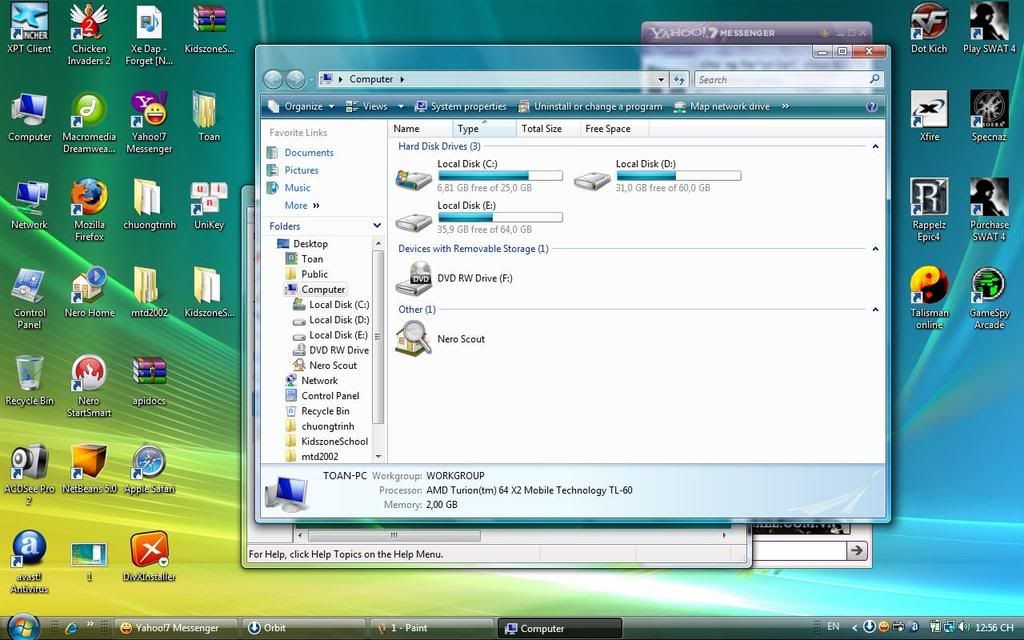Switch to 1 - Paint taskbar button
This screenshot has width=1024, height=640.
tap(431, 628)
